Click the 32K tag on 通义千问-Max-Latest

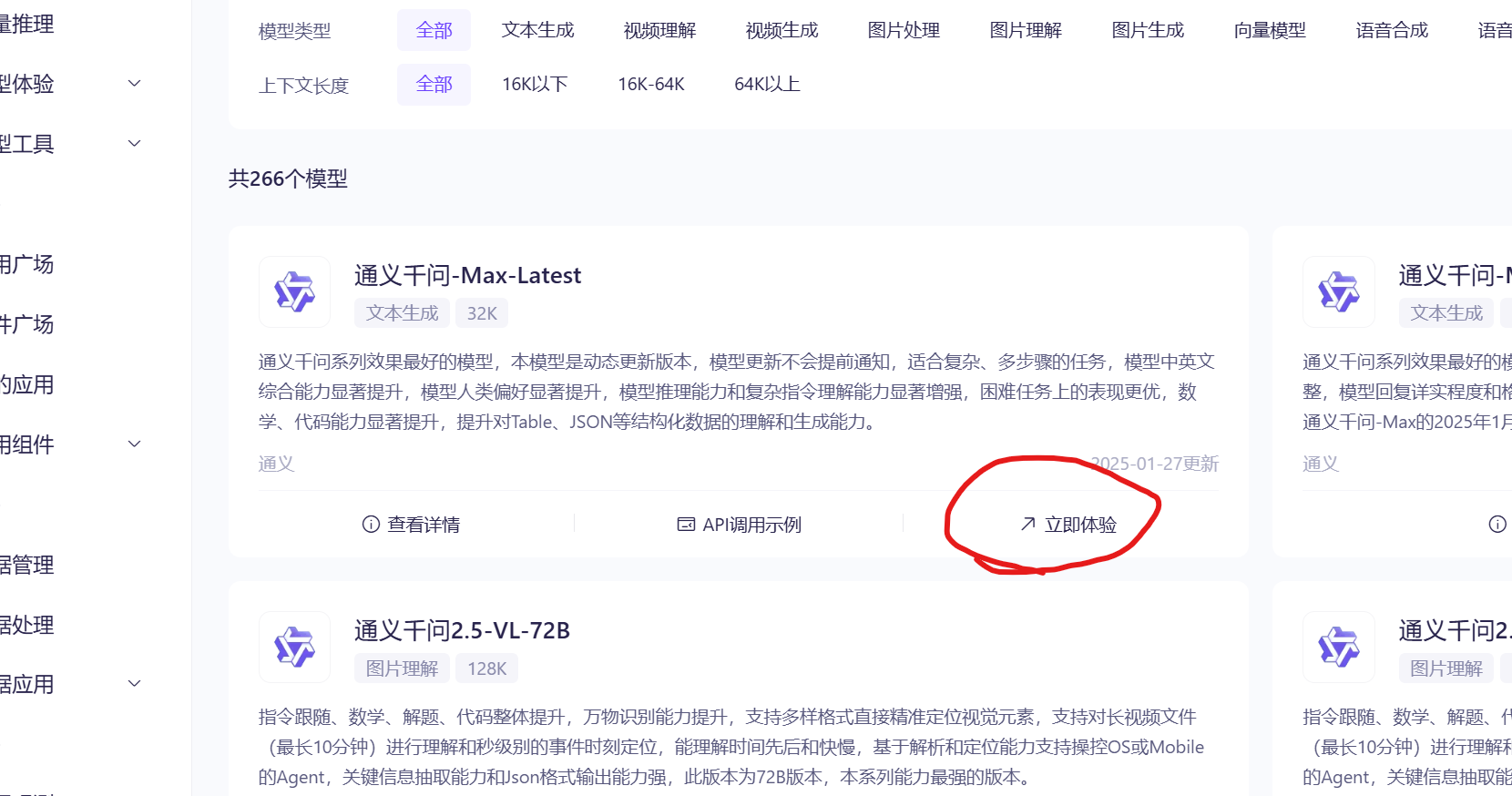tap(482, 312)
